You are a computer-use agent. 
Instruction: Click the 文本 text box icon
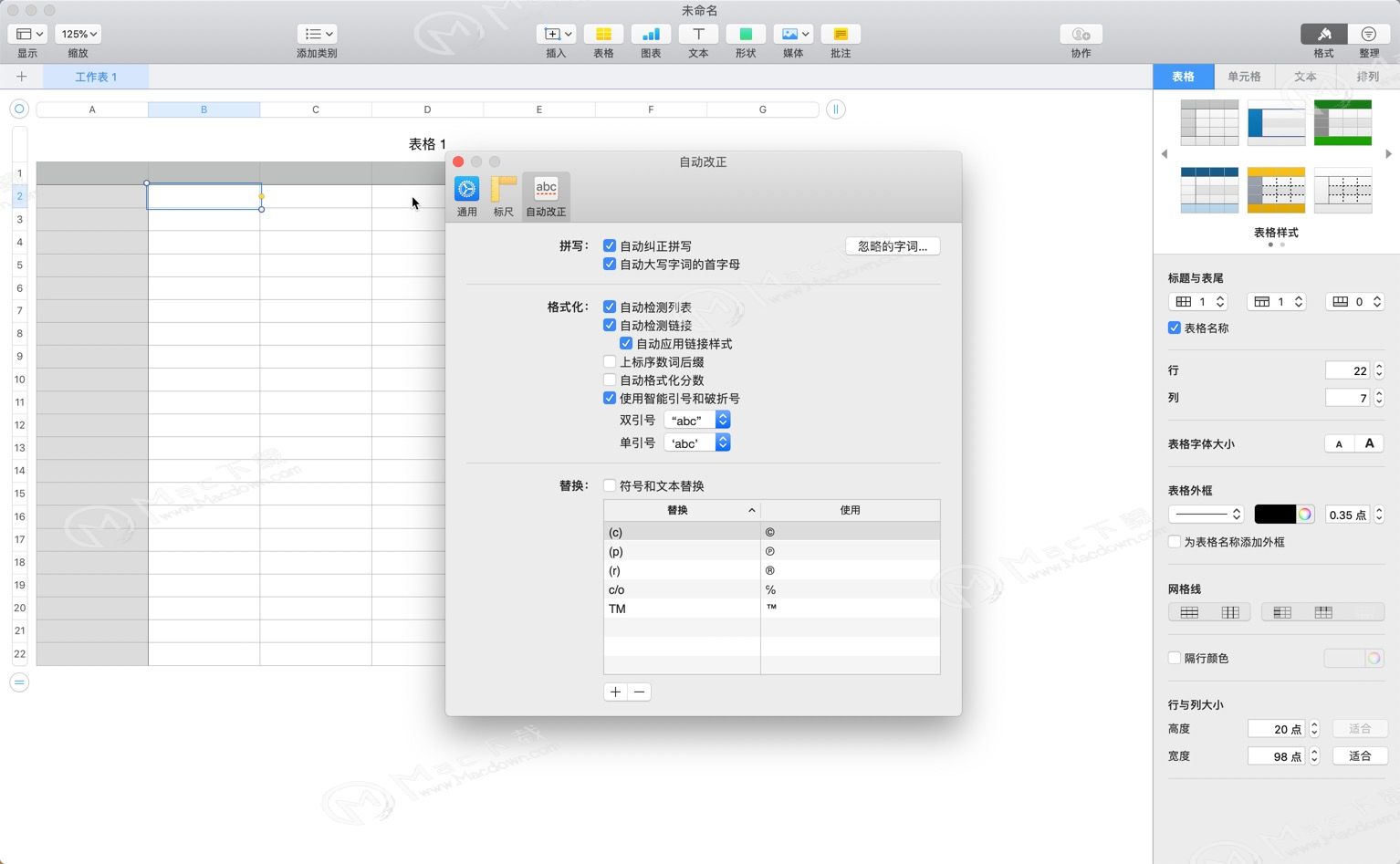698,35
